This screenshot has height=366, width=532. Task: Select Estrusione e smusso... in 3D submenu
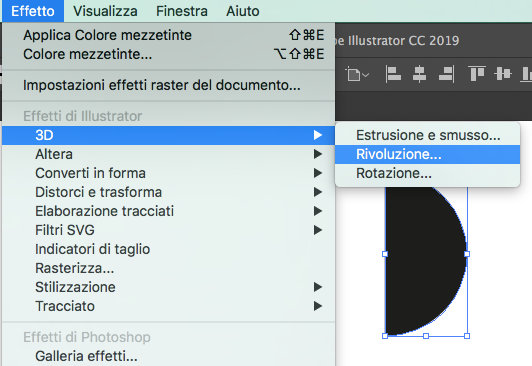[428, 135]
